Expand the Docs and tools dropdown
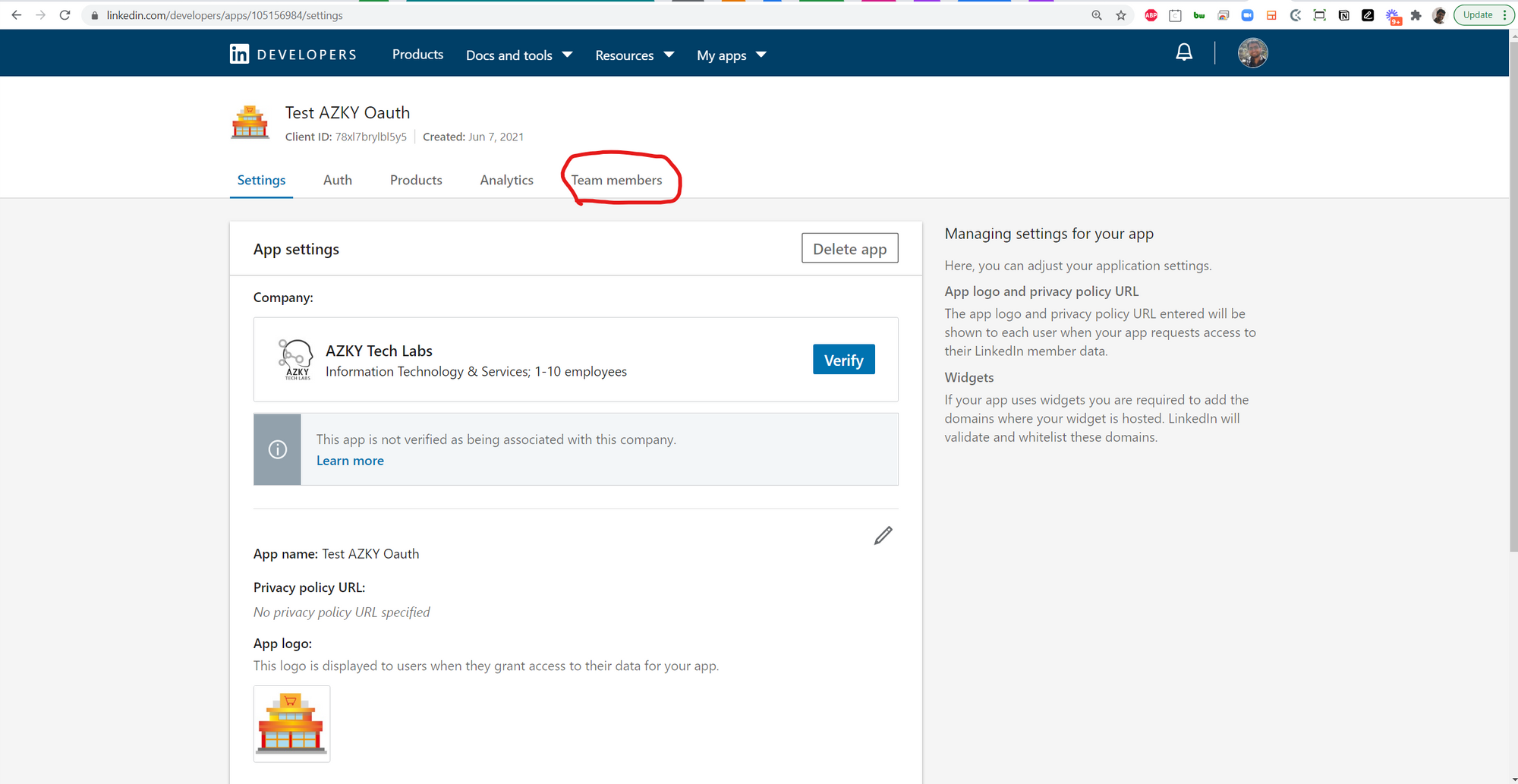The image size is (1518, 784). tap(519, 55)
